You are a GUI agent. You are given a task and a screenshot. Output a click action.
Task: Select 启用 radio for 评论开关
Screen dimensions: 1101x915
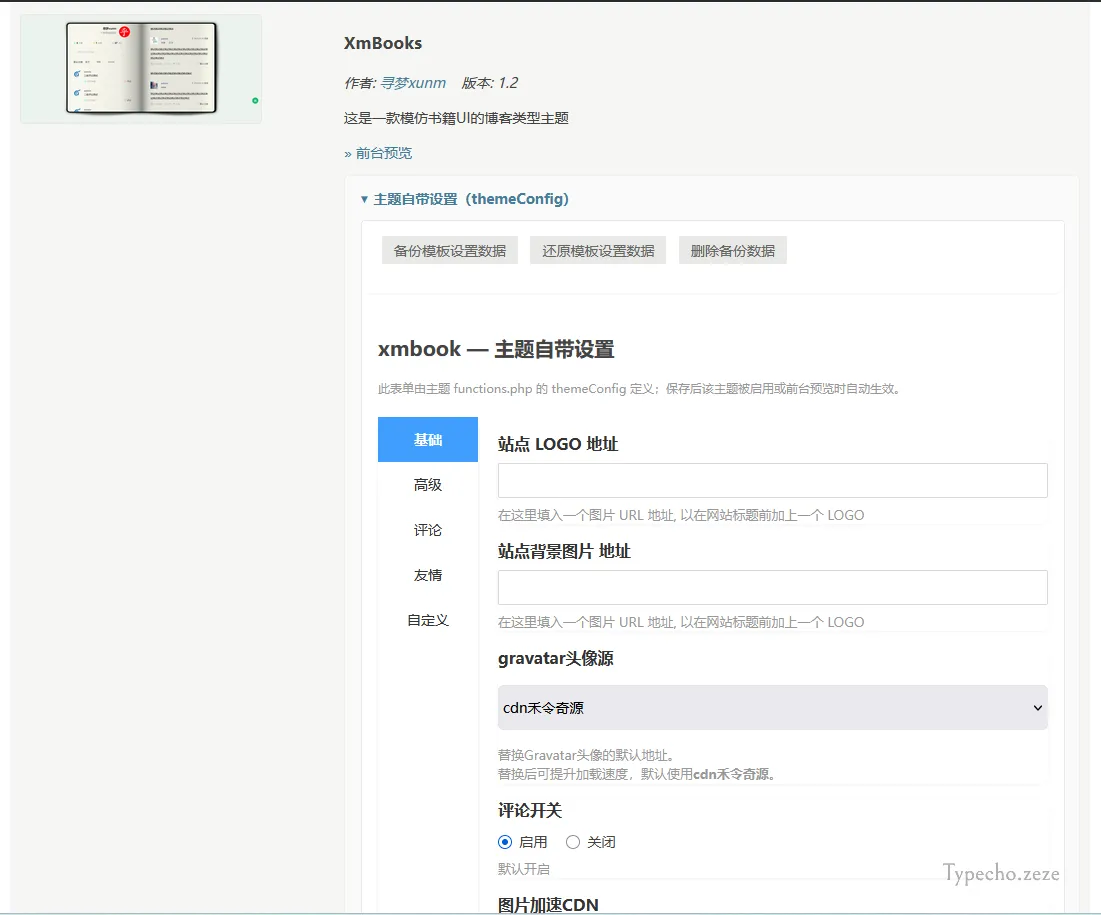505,842
